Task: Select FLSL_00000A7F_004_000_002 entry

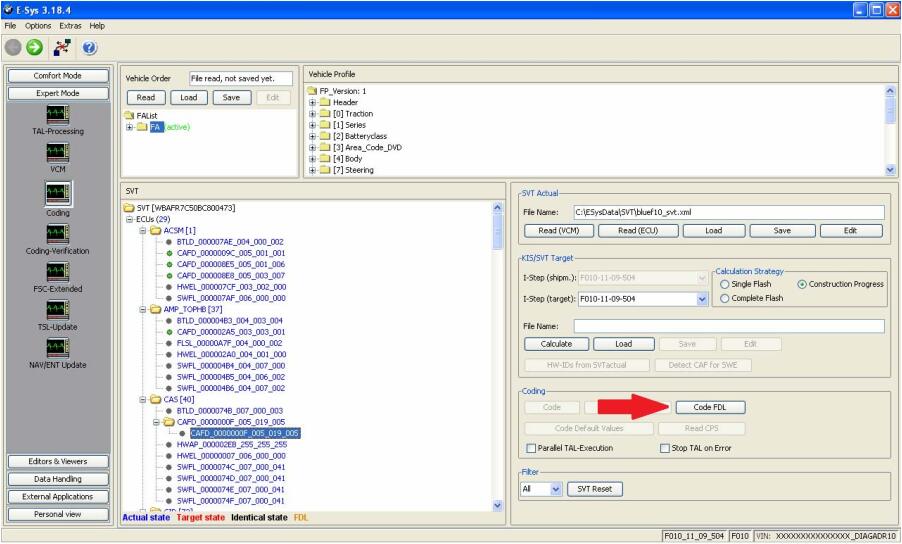Action: coord(230,343)
